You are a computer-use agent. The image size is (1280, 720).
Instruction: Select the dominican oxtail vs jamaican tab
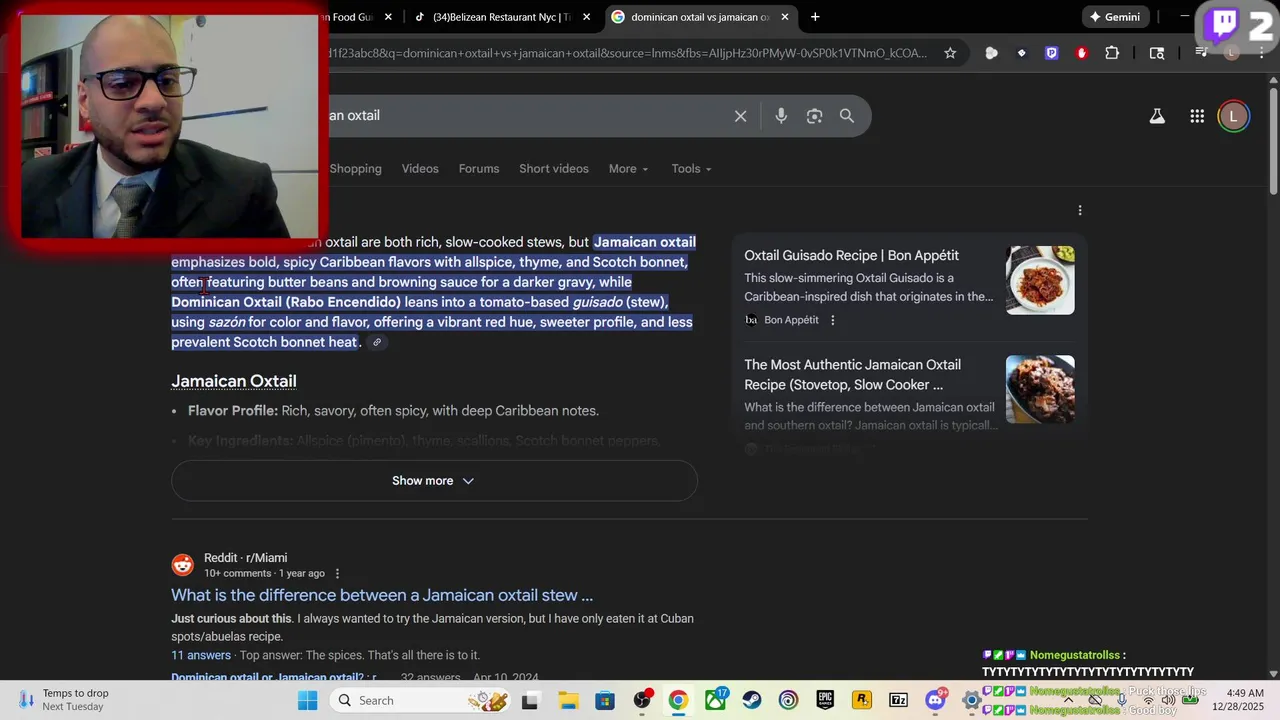pos(700,17)
